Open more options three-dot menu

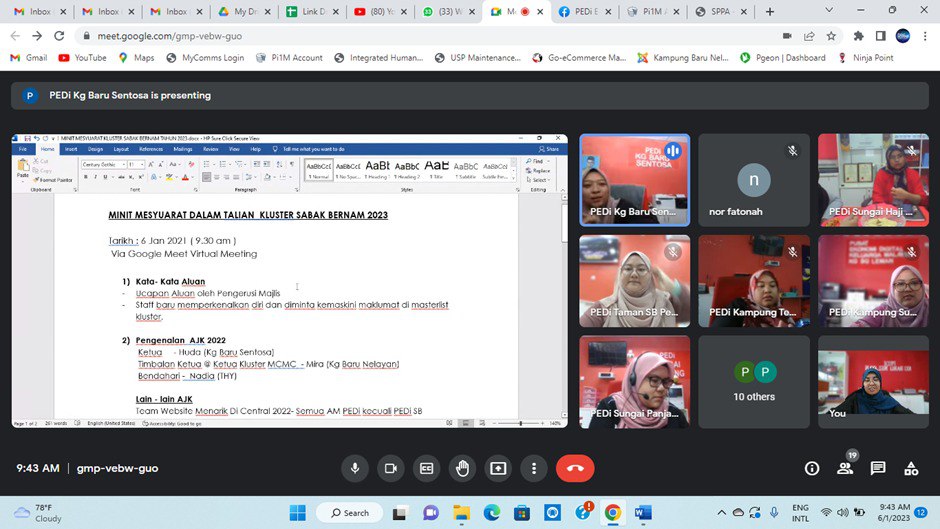(x=534, y=468)
